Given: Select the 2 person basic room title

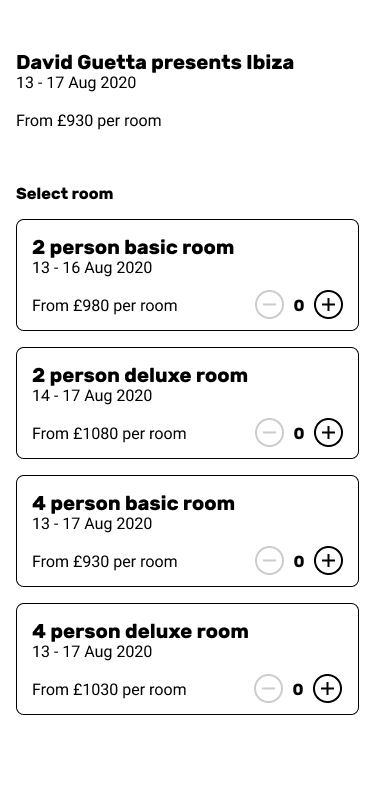Looking at the screenshot, I should (133, 248).
